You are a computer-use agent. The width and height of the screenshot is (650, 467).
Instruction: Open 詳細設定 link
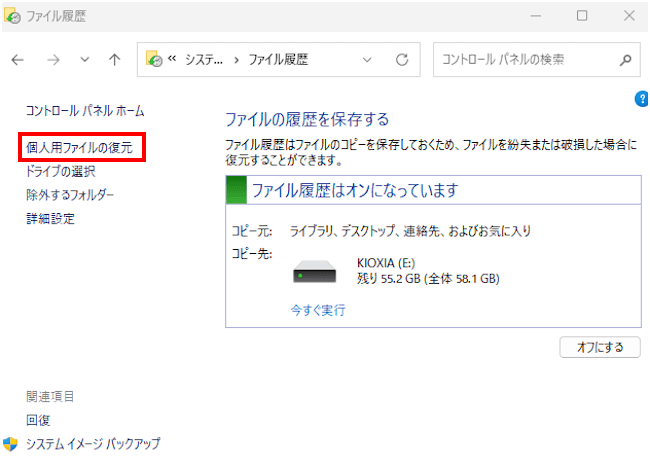pos(50,218)
